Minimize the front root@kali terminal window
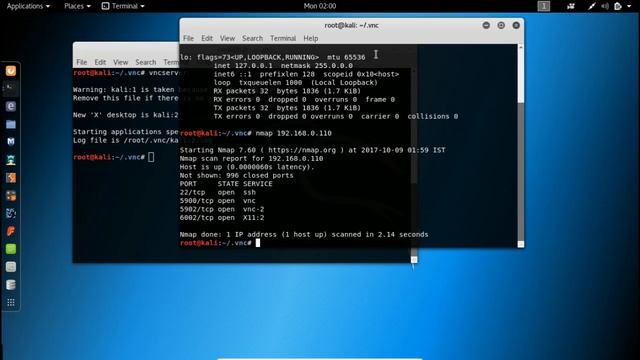640x360 pixels. pyautogui.click(x=486, y=25)
